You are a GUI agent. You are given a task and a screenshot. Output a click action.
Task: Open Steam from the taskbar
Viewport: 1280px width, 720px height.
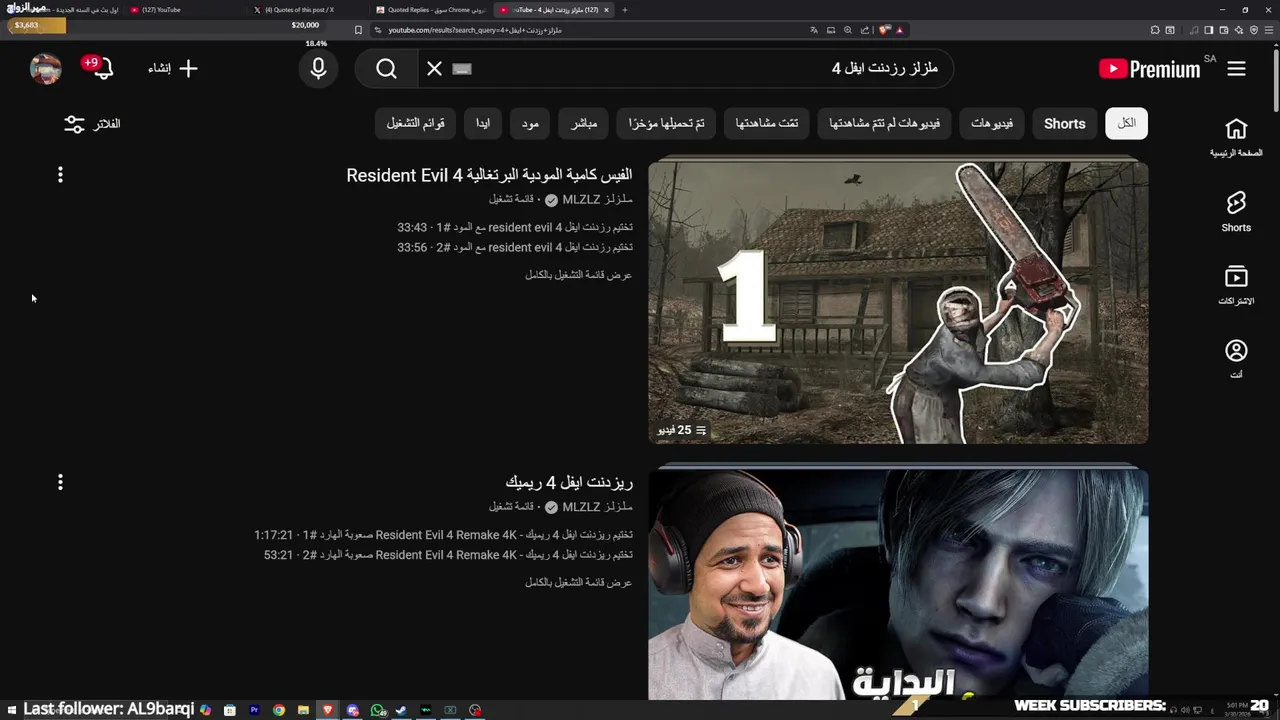click(401, 710)
